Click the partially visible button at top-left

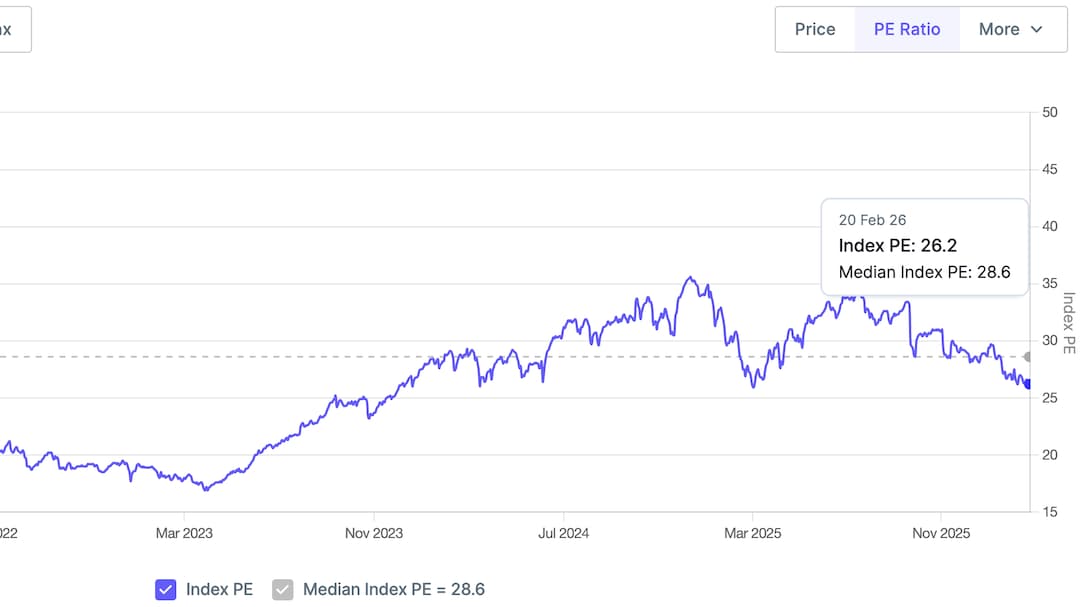(12, 29)
